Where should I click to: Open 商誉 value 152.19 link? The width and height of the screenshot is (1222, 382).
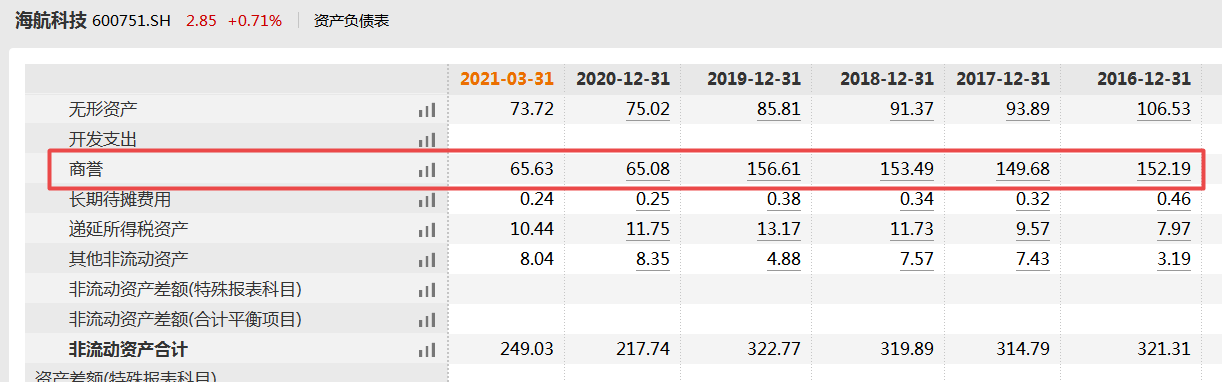coord(1164,169)
